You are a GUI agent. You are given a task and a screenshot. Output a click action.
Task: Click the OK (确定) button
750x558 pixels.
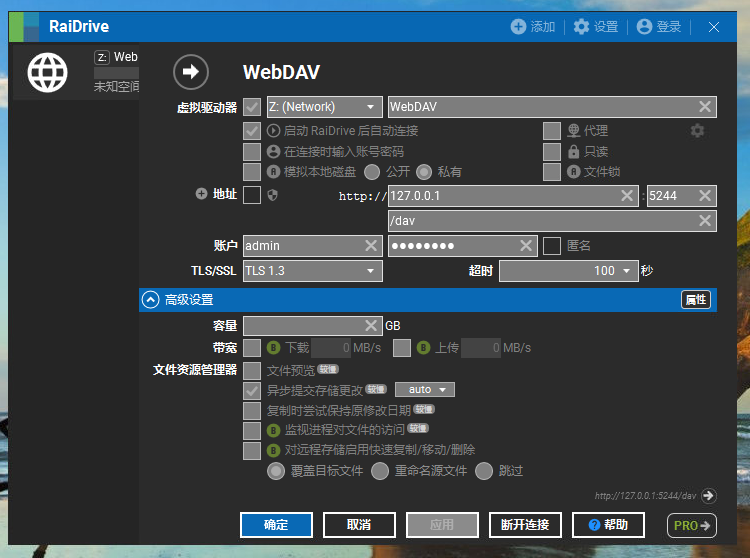click(276, 525)
